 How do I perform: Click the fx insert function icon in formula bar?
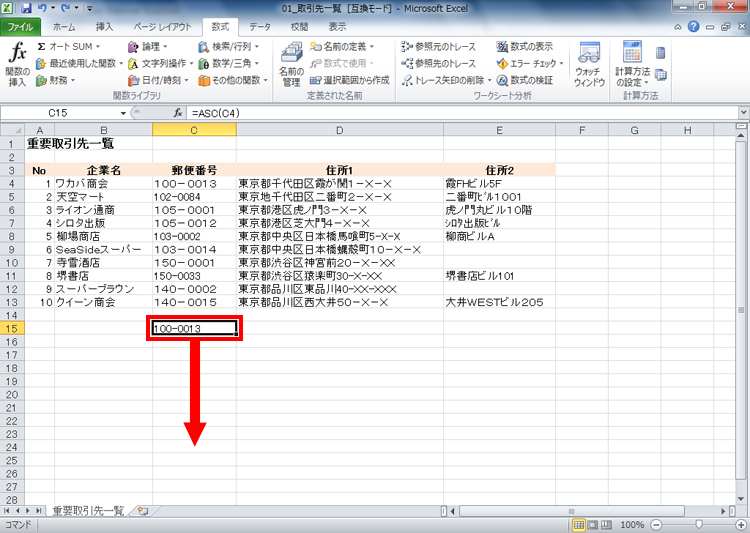point(178,113)
